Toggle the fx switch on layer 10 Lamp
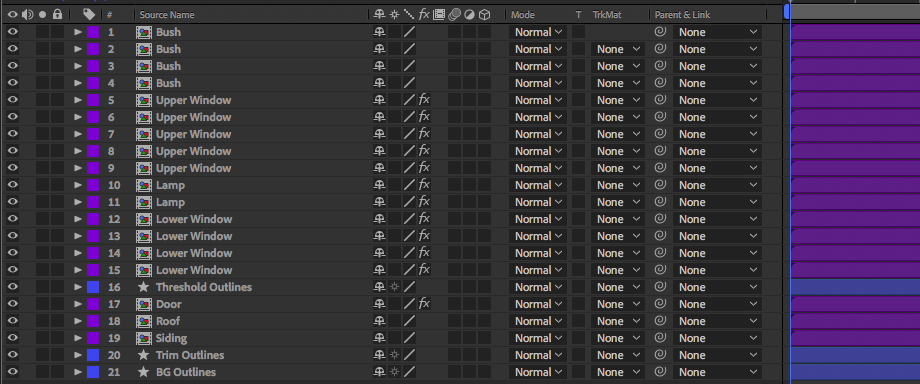Viewport: 920px width, 384px height. coord(424,184)
